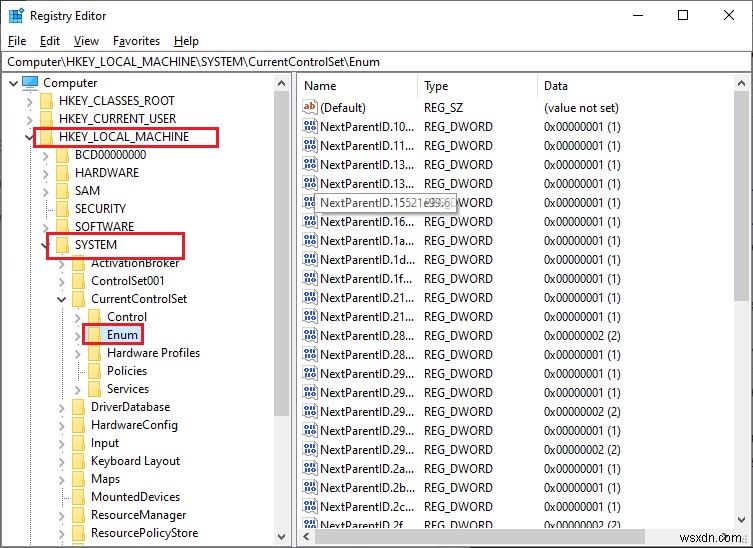Open the Favorites menu
Viewport: 753px width, 548px height.
[x=136, y=41]
